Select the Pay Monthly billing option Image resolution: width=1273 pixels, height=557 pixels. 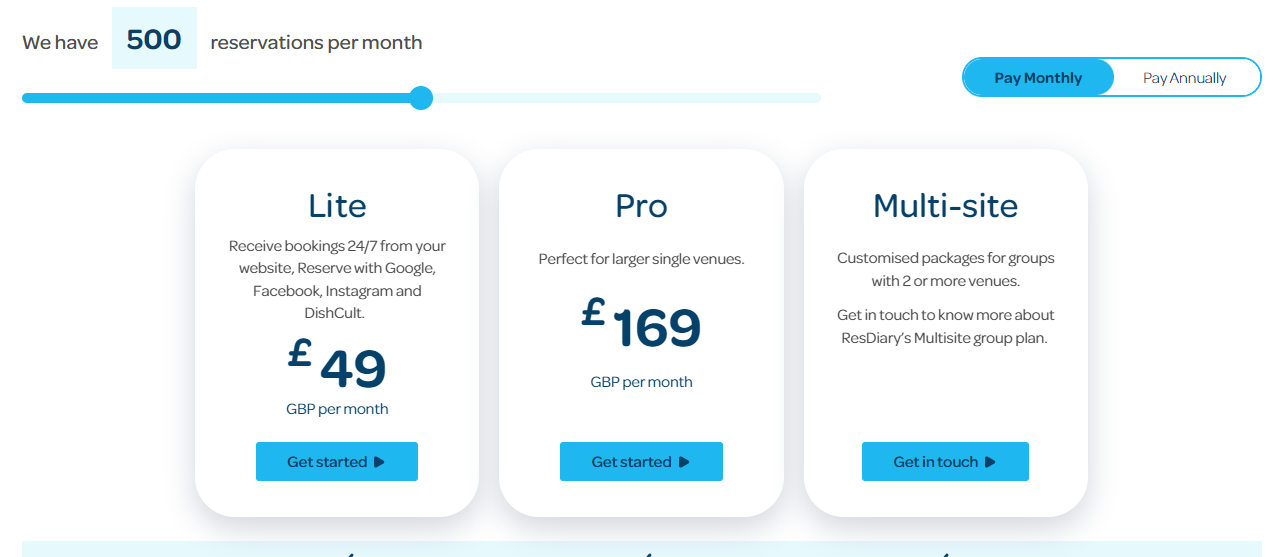(x=1038, y=77)
